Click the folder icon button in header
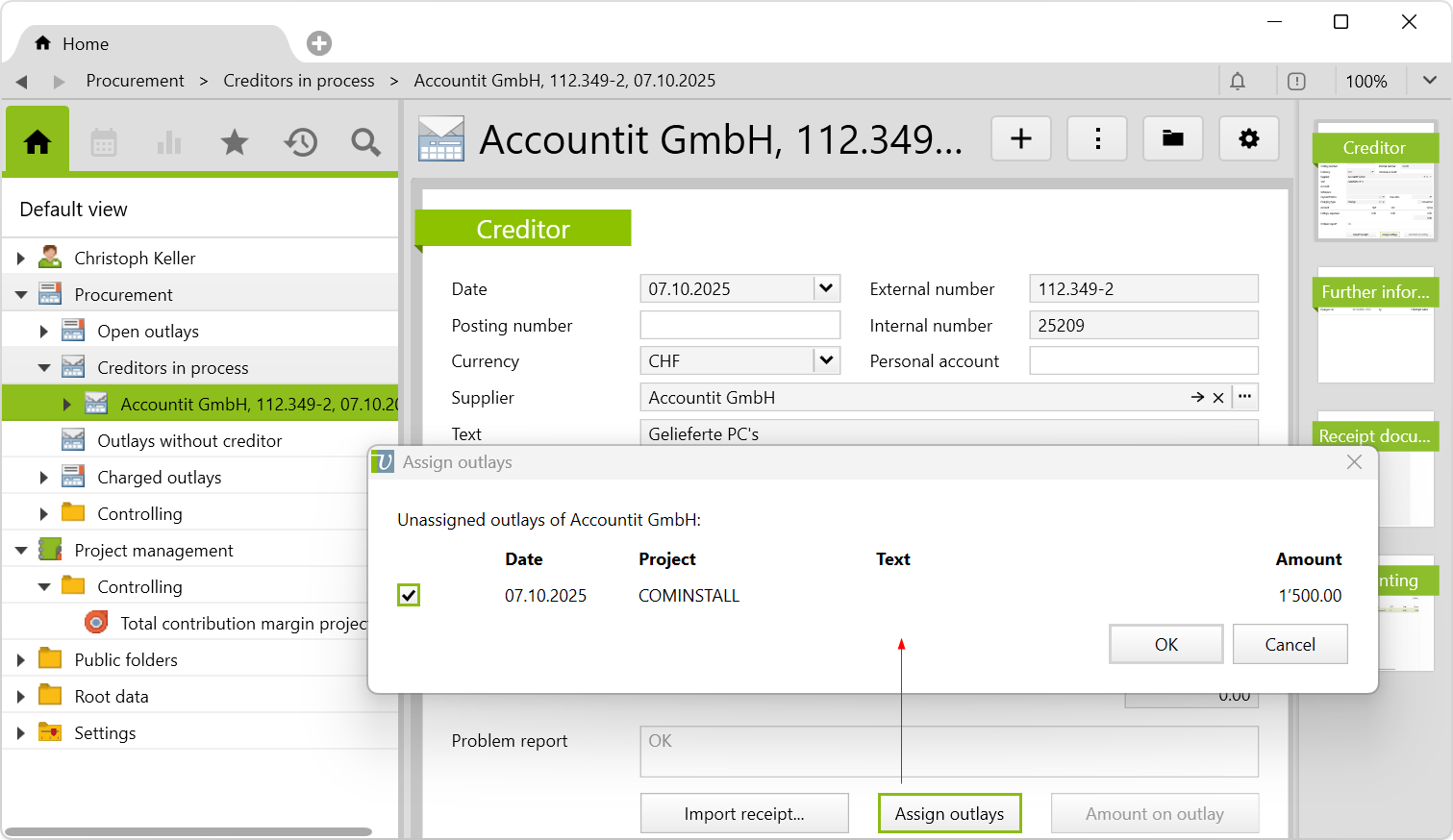Image resolution: width=1453 pixels, height=840 pixels. click(1172, 139)
